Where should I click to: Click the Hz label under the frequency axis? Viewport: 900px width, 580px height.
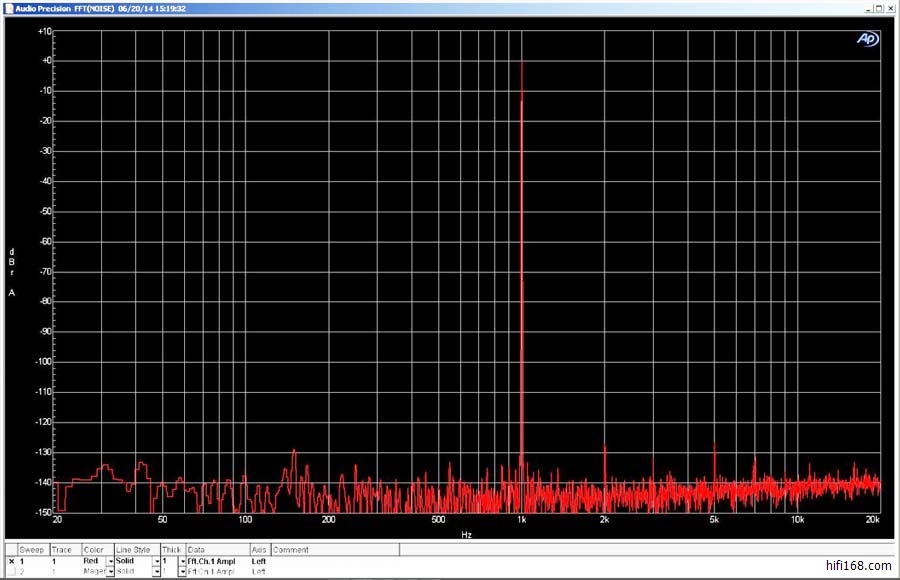point(466,534)
